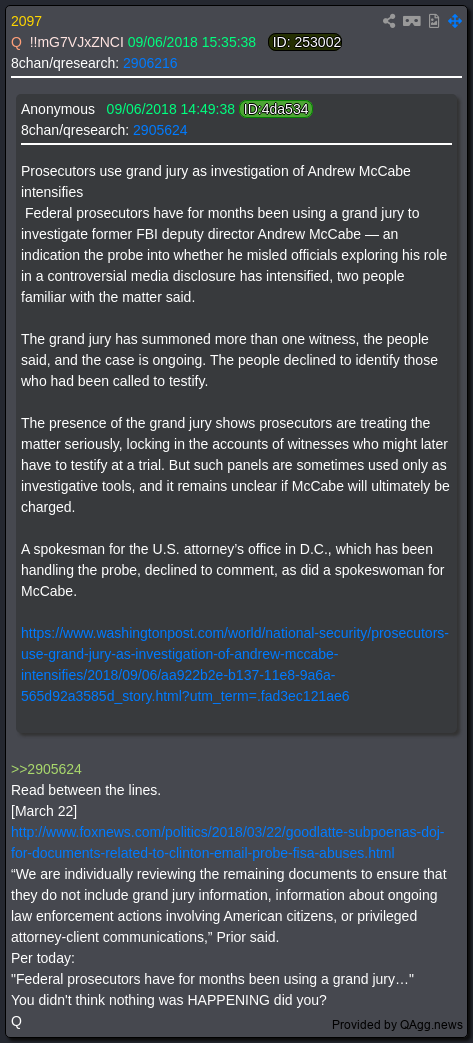The width and height of the screenshot is (473, 1043).
Task: Click the save-as-image file icon
Action: tap(434, 21)
